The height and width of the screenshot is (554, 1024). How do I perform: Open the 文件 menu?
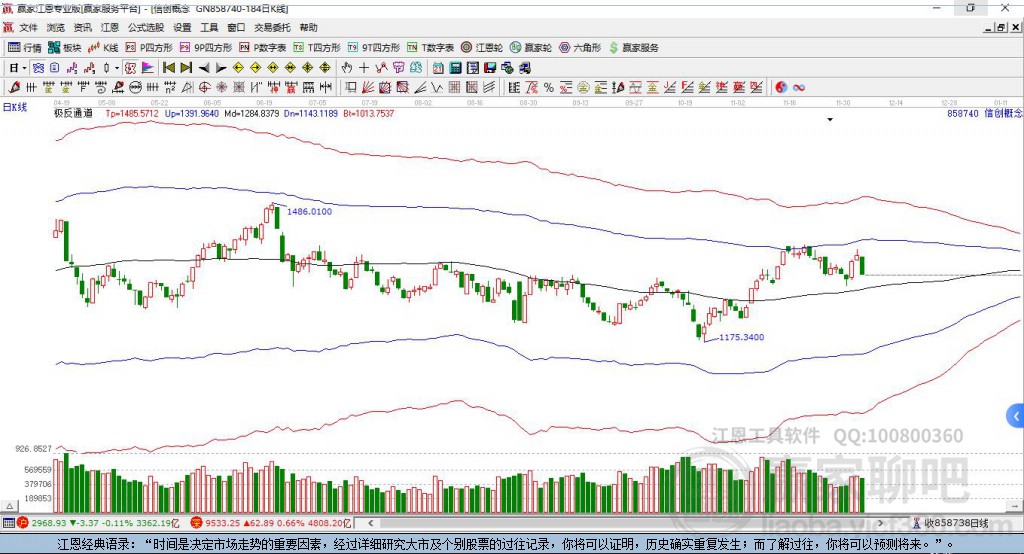click(x=29, y=27)
